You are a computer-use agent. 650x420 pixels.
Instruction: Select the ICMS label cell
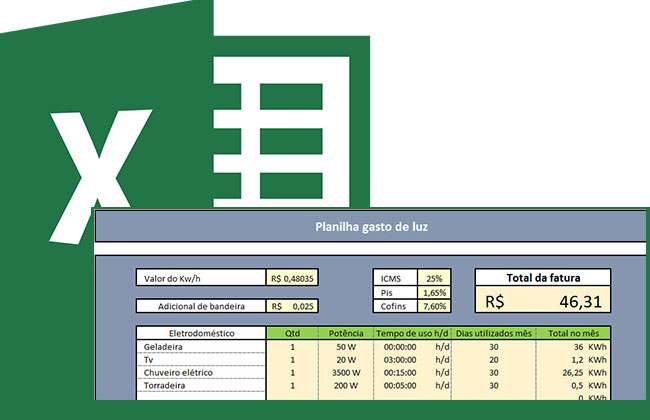(x=395, y=278)
